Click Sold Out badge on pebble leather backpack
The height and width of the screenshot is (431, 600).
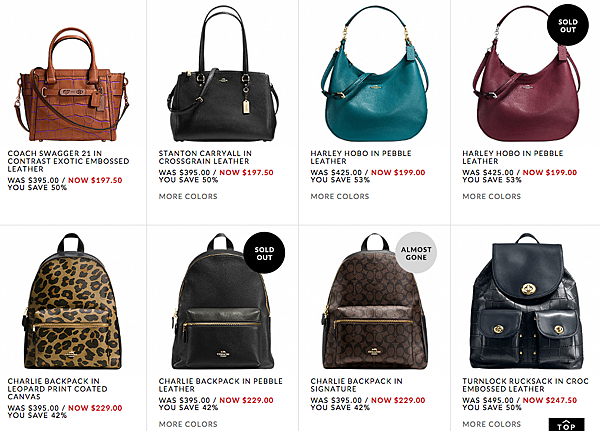click(x=264, y=253)
